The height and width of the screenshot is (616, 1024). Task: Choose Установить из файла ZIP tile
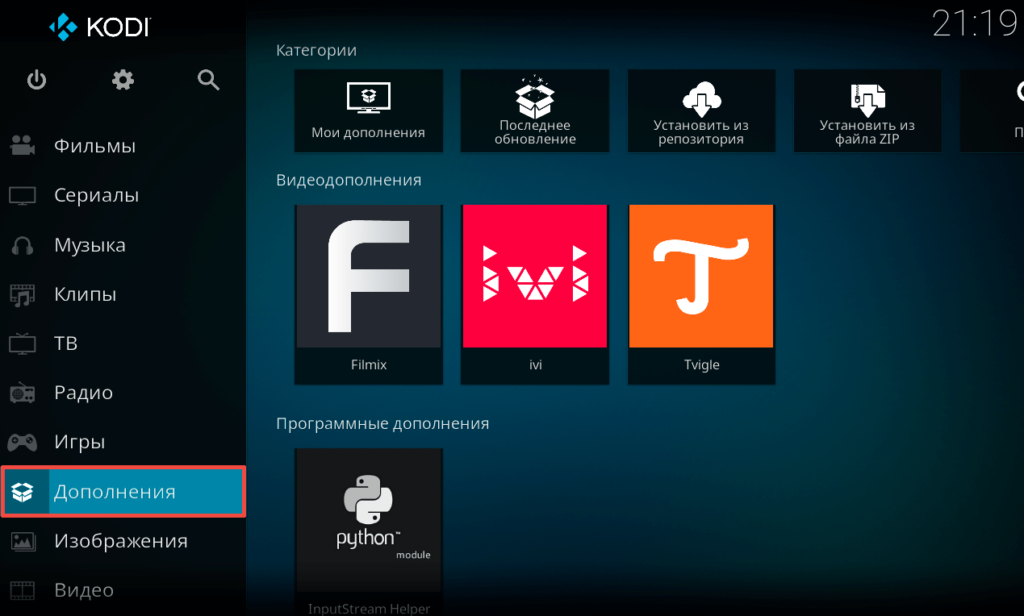(867, 110)
